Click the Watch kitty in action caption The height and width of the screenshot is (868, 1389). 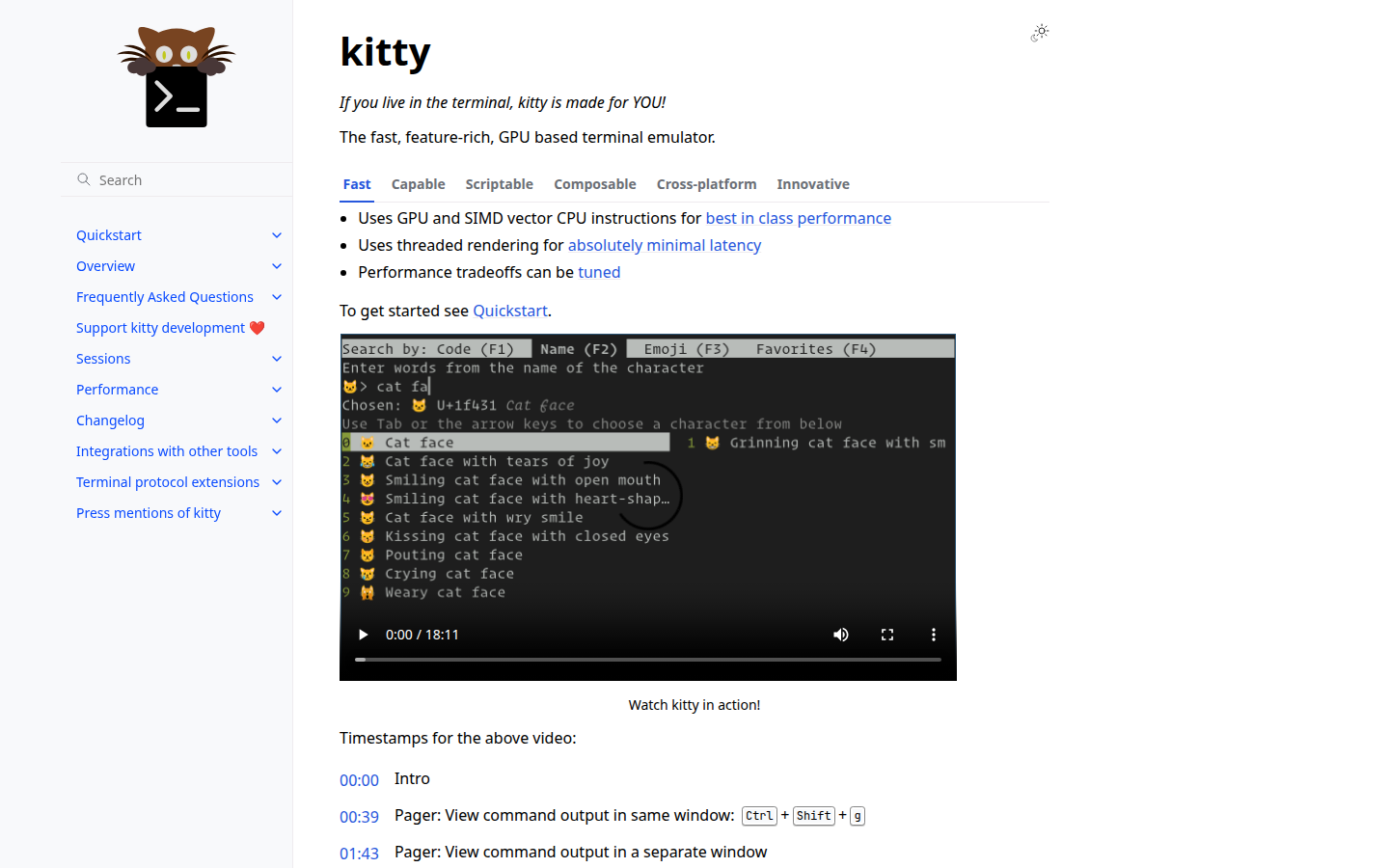694,705
